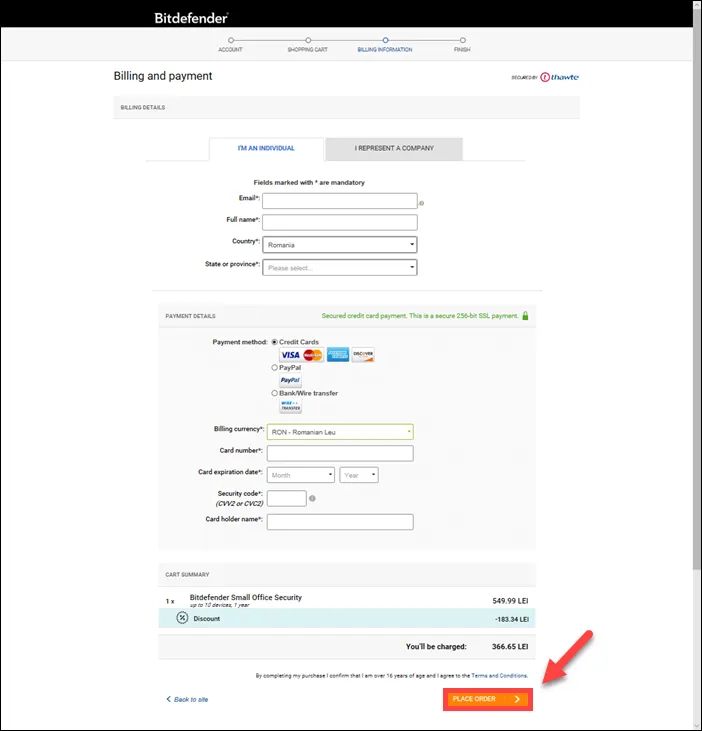The image size is (702, 731).
Task: Click the arrow icon inside Place Order
Action: tap(517, 699)
